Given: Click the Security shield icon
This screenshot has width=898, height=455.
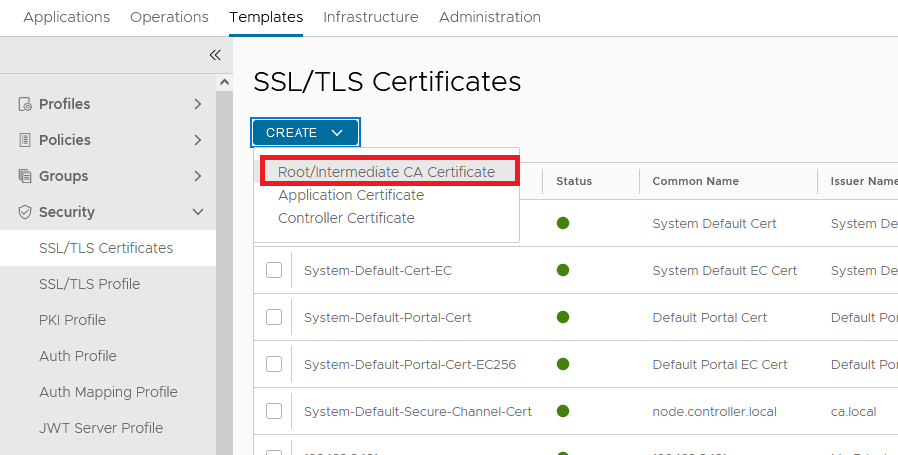Looking at the screenshot, I should click(25, 212).
